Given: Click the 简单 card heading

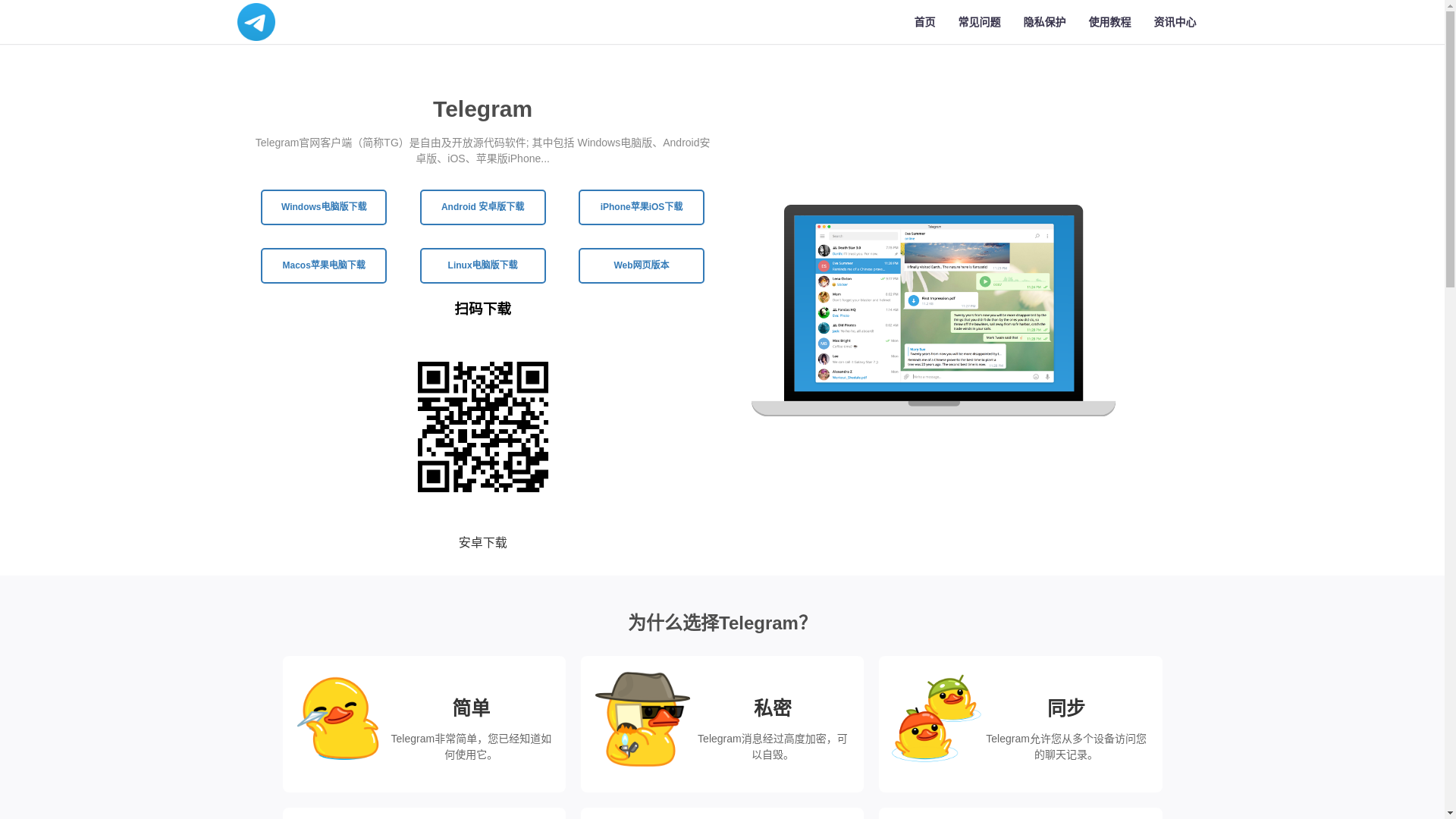Looking at the screenshot, I should (471, 708).
